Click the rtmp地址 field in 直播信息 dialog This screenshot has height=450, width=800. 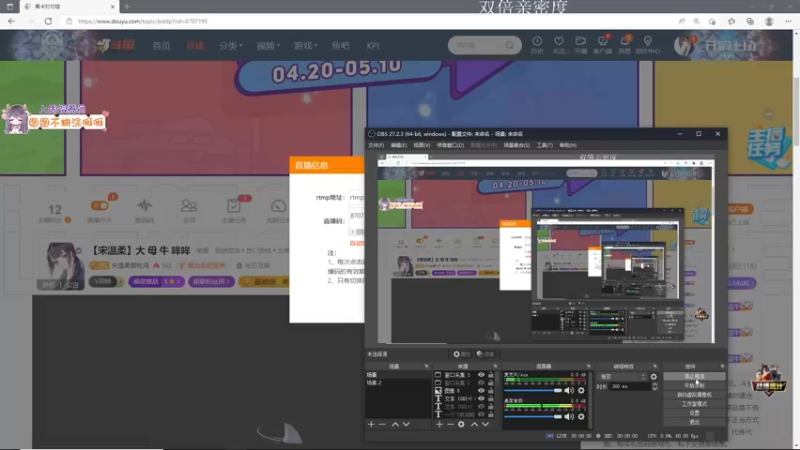356,197
